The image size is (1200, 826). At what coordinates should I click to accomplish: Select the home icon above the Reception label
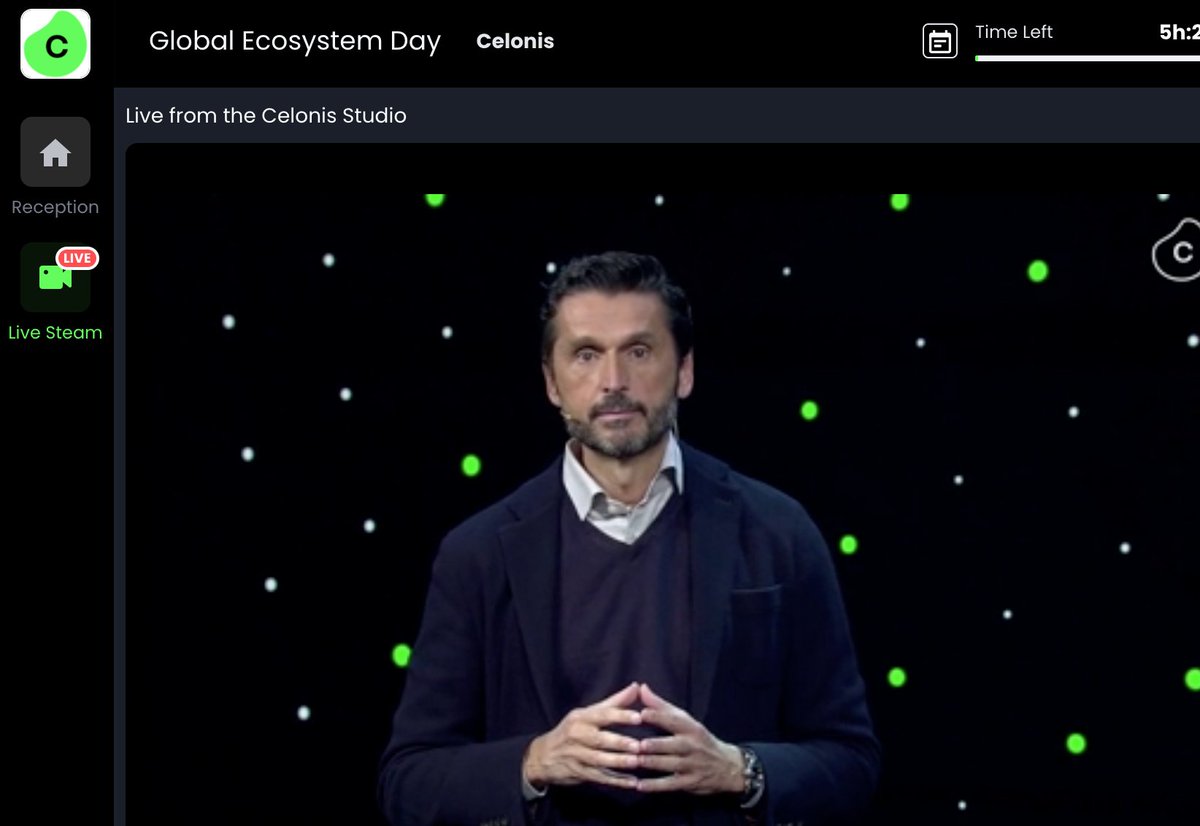point(55,152)
